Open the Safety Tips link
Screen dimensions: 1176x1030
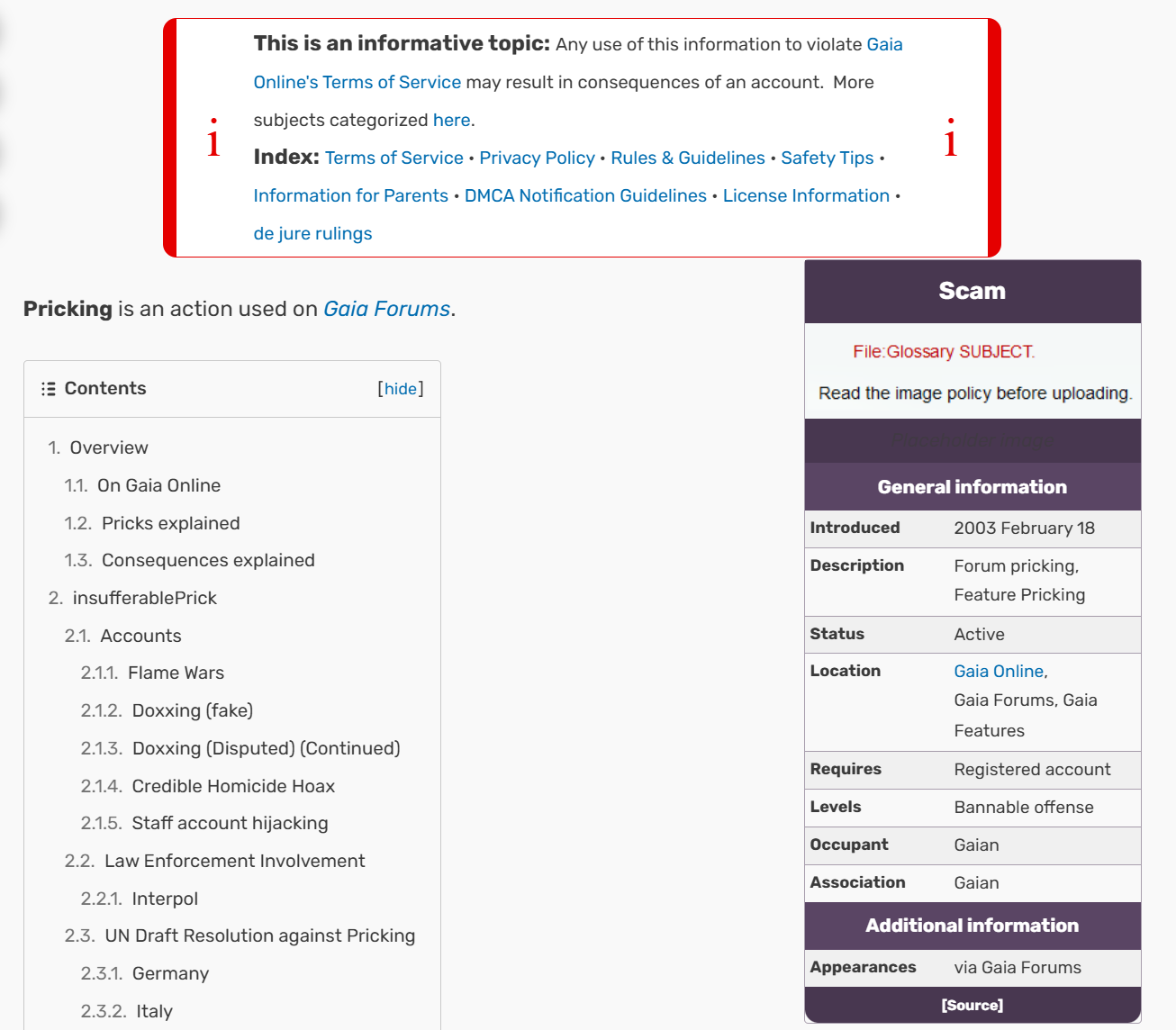828,158
